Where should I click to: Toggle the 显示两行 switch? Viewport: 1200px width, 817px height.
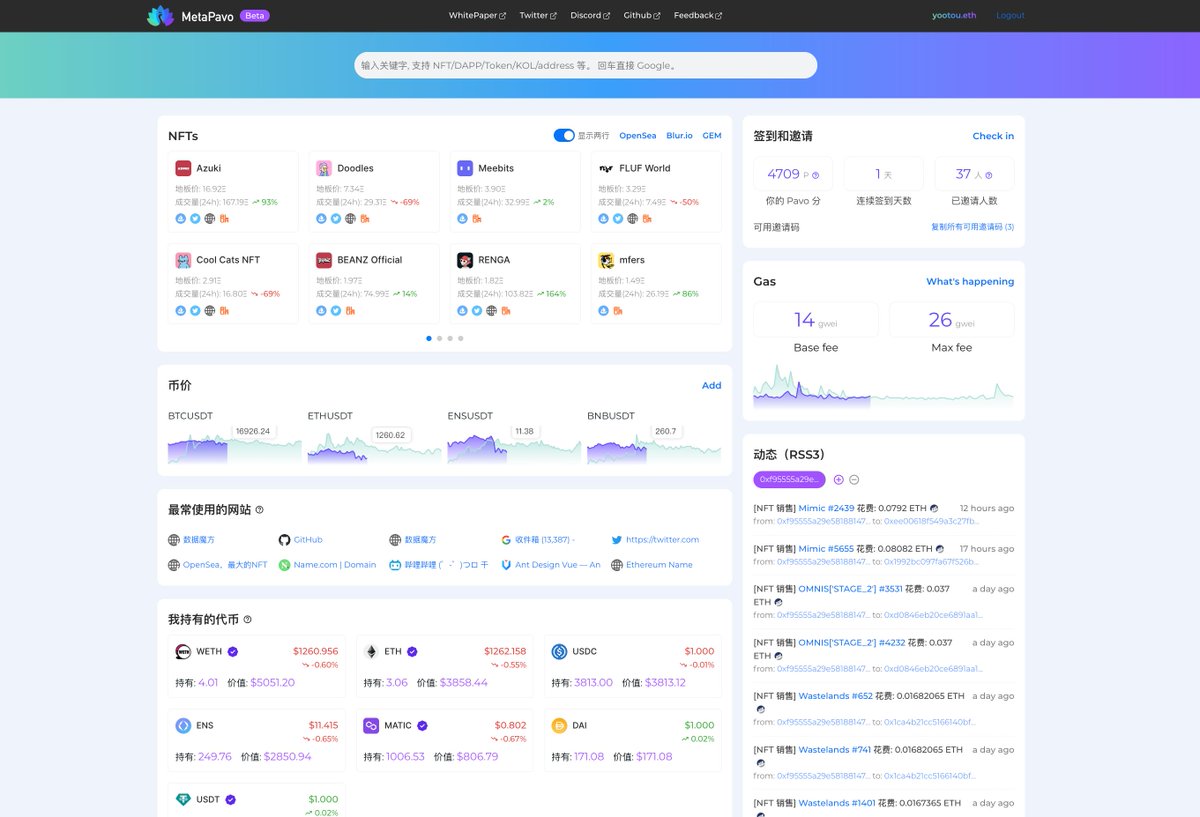(x=564, y=135)
